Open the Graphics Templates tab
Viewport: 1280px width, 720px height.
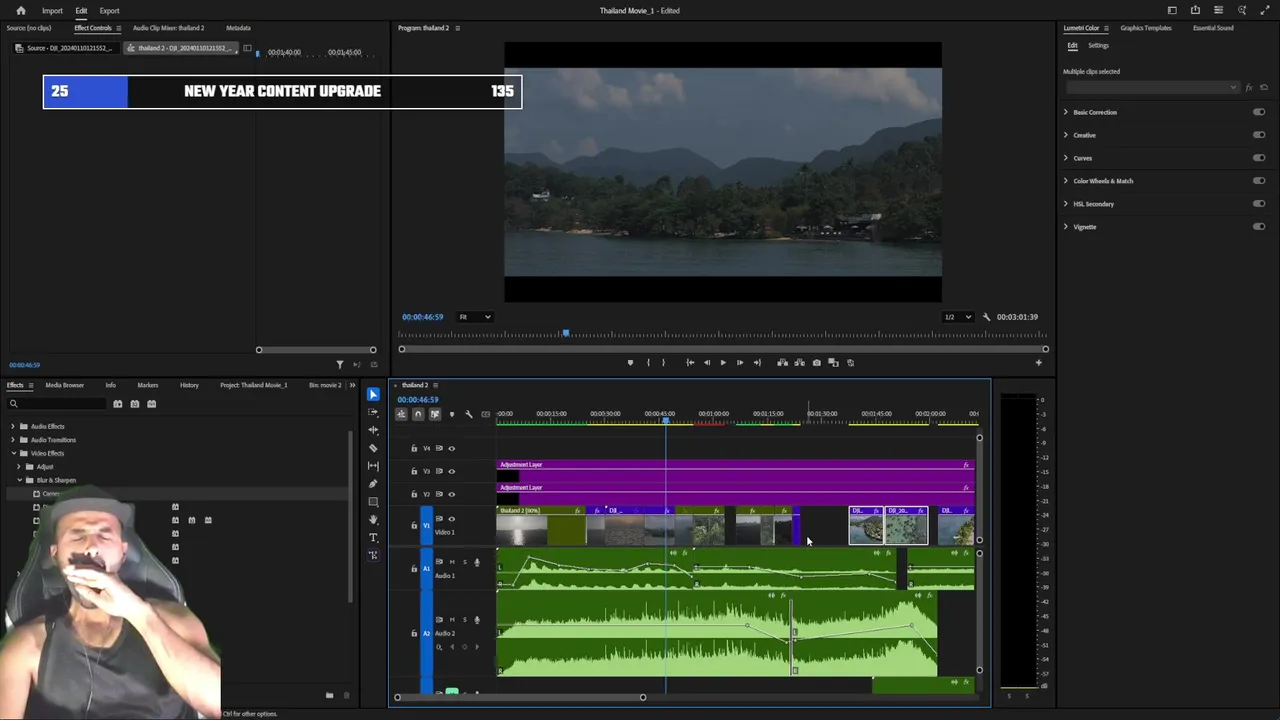pyautogui.click(x=1146, y=28)
